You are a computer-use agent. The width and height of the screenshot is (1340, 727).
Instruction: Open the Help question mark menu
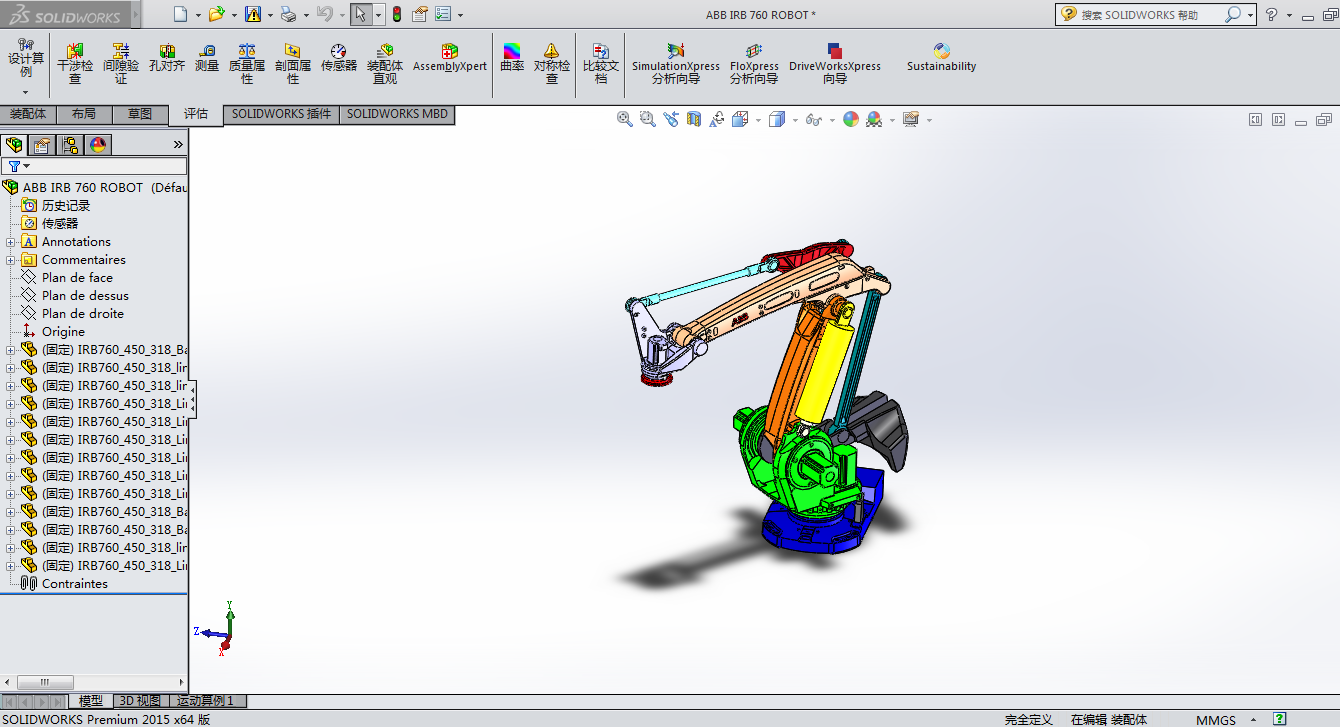pyautogui.click(x=1271, y=15)
